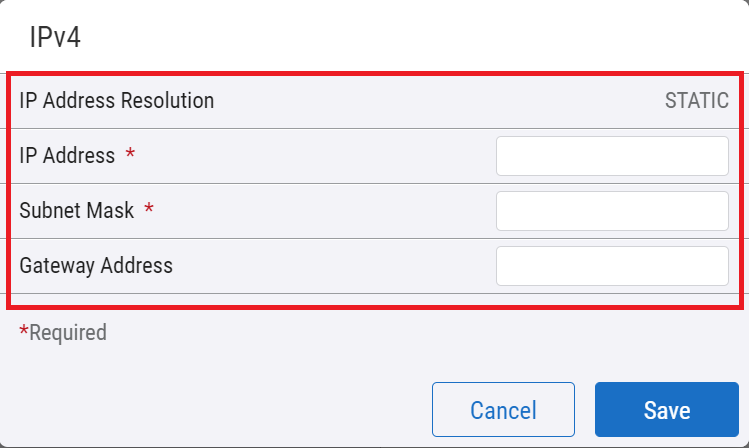Select the Gateway Address input field
749x448 pixels.
tap(612, 266)
